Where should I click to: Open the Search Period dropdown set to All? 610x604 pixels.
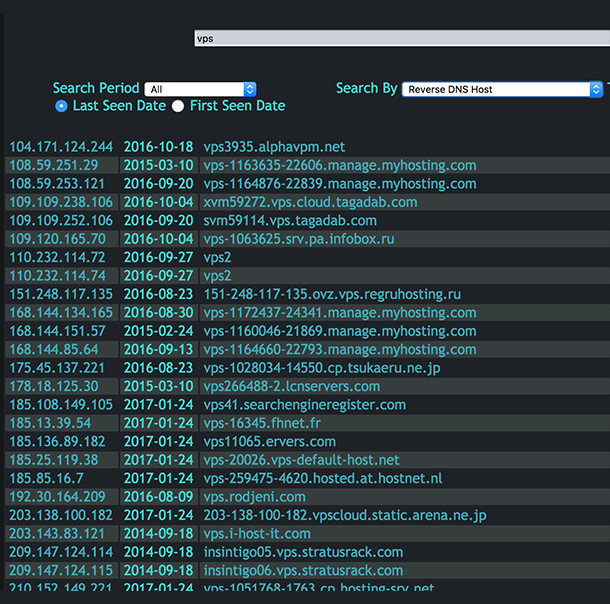pos(200,89)
